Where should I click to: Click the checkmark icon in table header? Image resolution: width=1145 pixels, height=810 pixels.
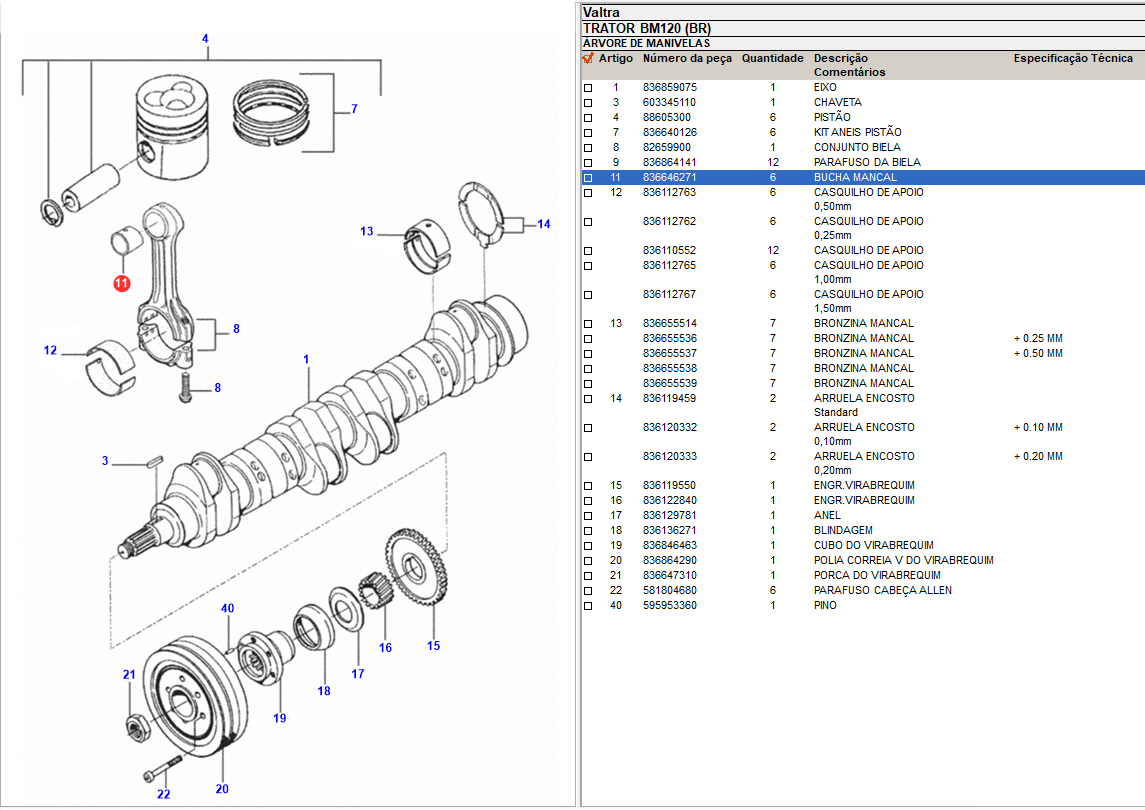[x=588, y=59]
